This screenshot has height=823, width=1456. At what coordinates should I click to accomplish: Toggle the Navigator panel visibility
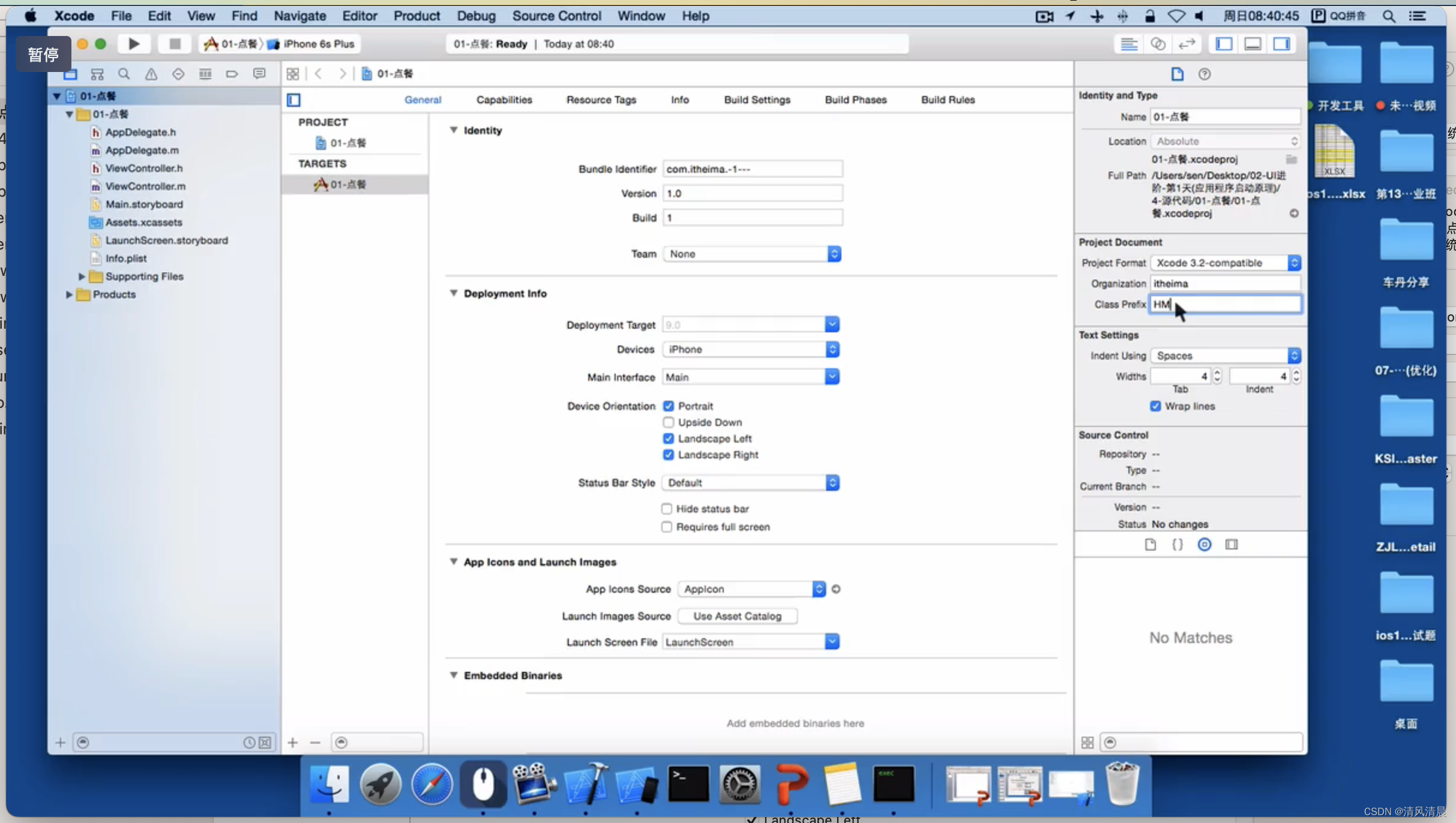(1224, 44)
